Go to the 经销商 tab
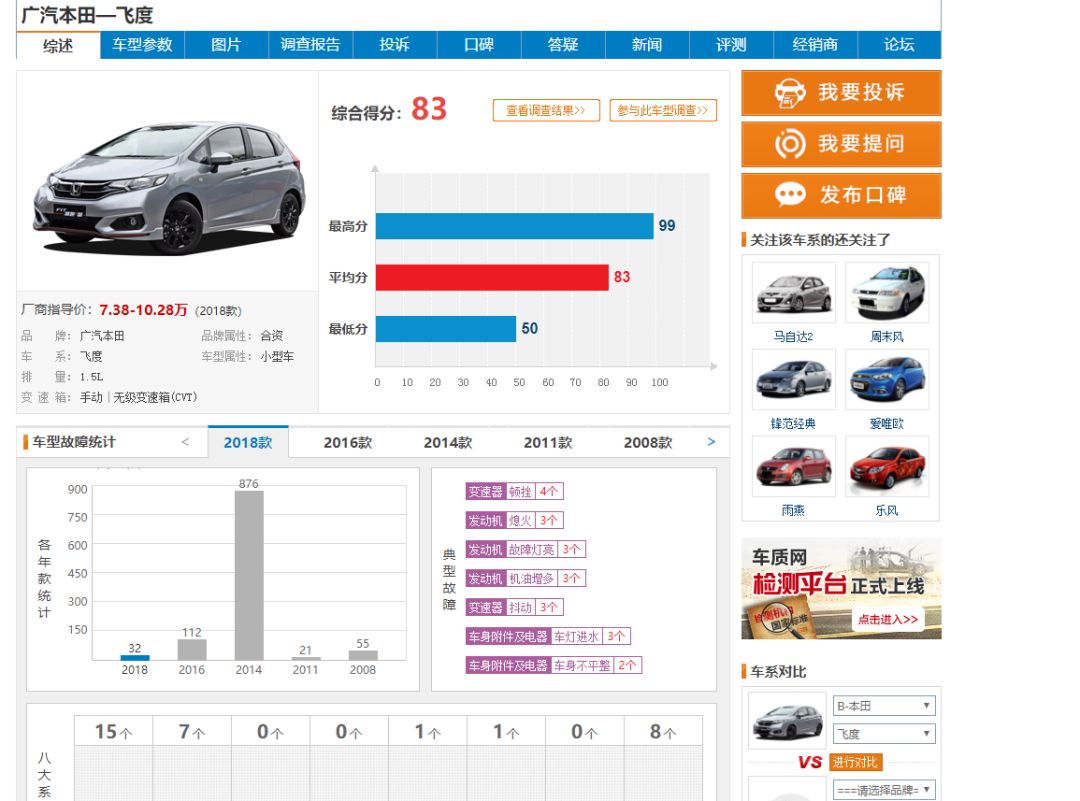 (815, 45)
